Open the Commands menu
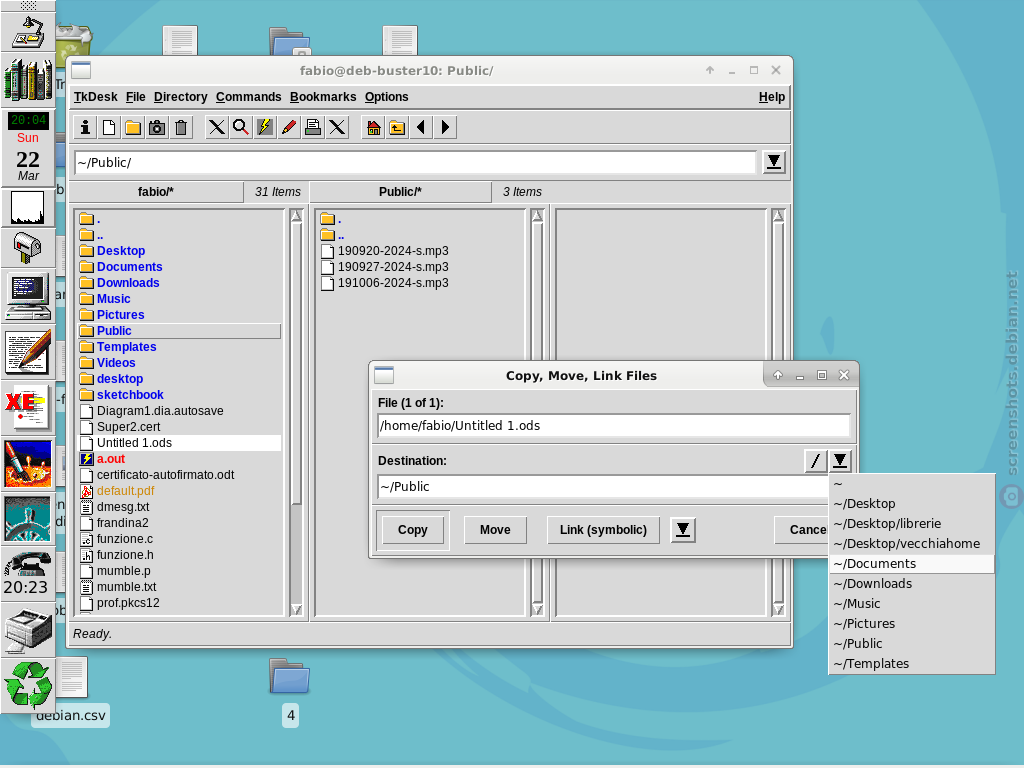The image size is (1024, 768). point(248,97)
